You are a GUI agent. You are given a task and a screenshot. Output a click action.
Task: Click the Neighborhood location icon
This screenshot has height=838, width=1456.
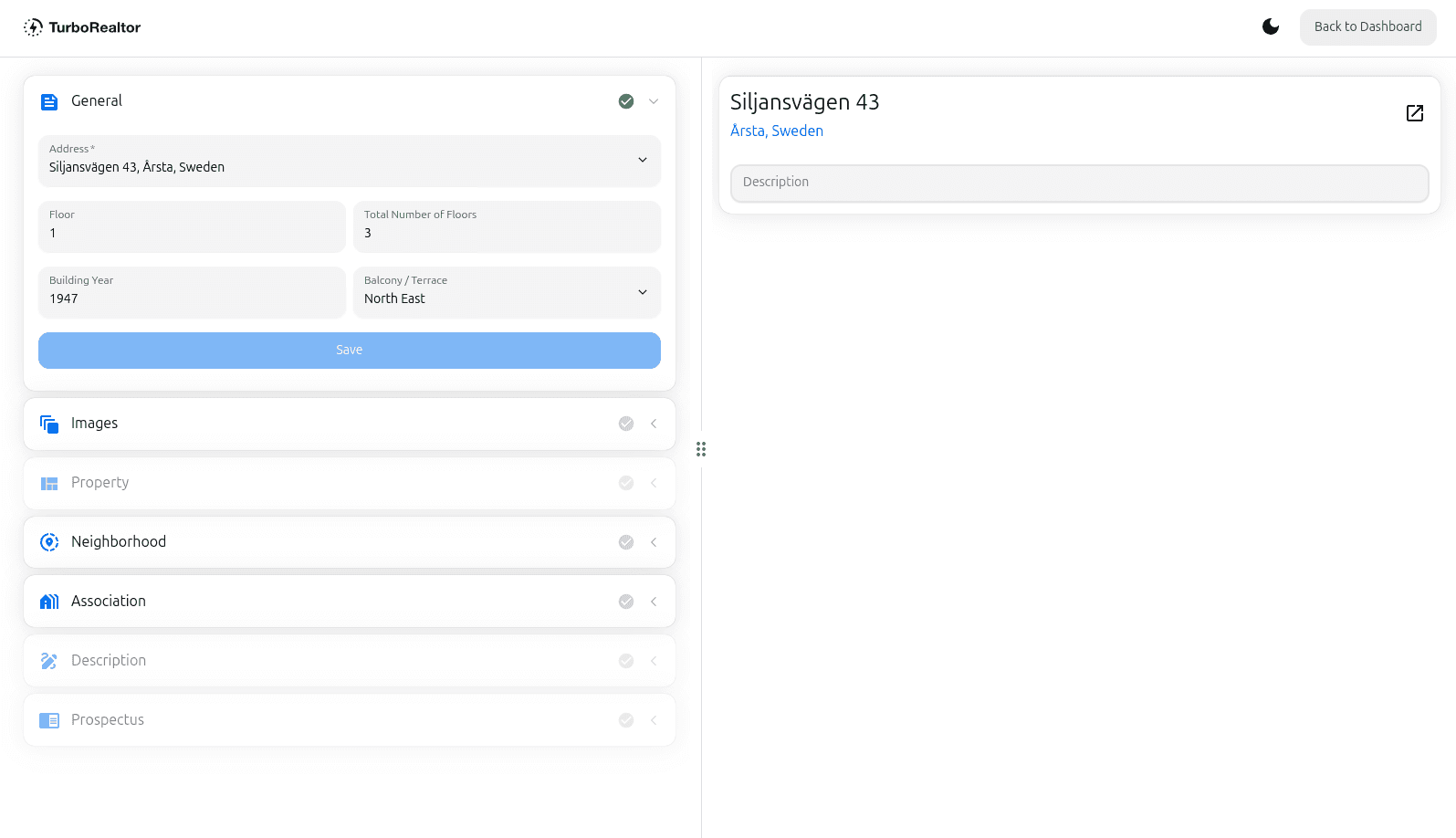tap(49, 542)
